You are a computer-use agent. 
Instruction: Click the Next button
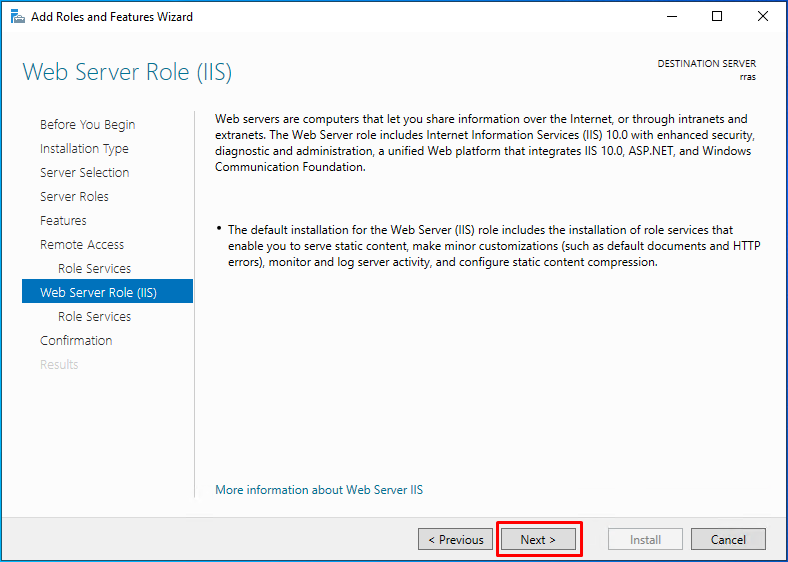pyautogui.click(x=538, y=539)
